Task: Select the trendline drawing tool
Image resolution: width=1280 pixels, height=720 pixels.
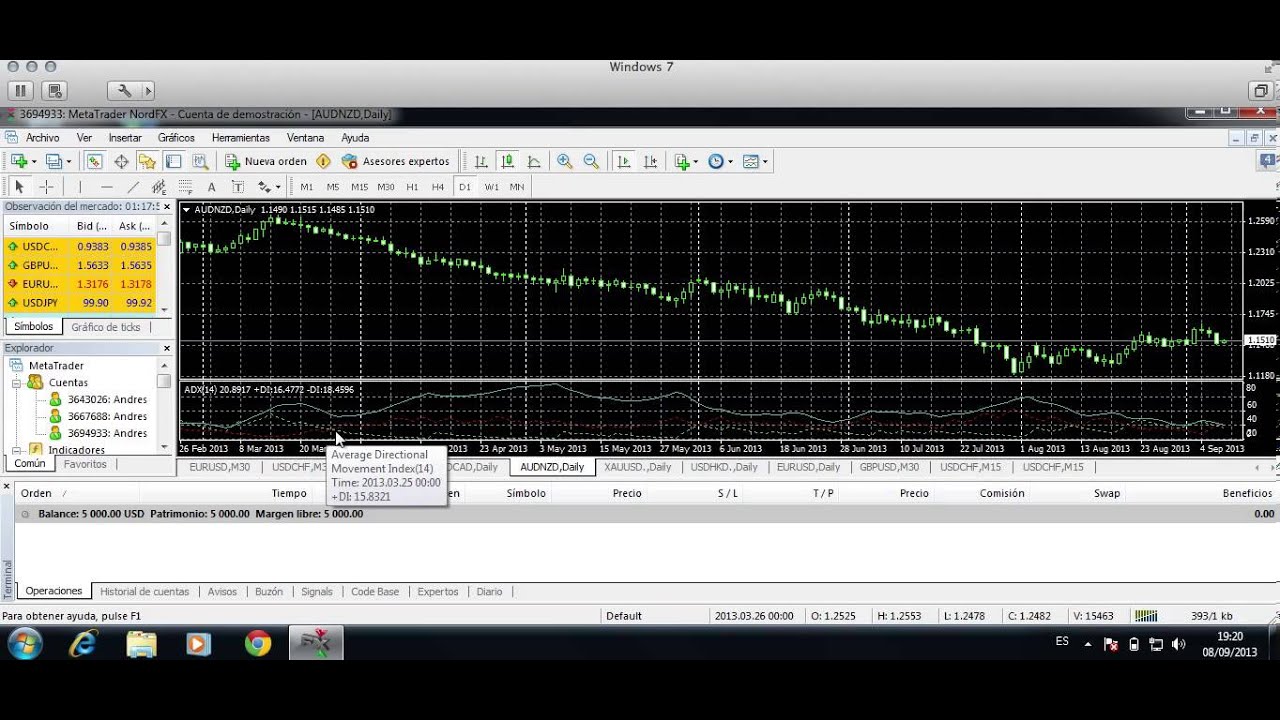Action: click(133, 187)
